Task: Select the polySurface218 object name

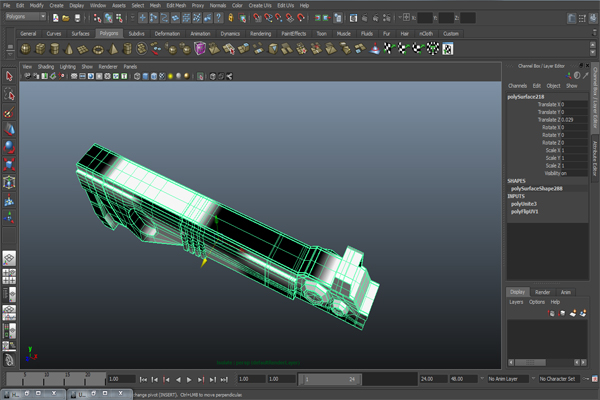Action: (525, 97)
